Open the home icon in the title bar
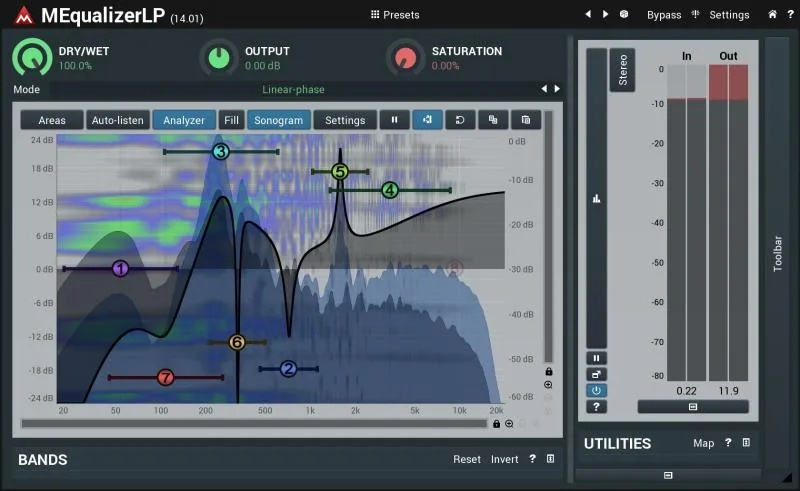Screen dimensions: 800x491 coord(772,14)
